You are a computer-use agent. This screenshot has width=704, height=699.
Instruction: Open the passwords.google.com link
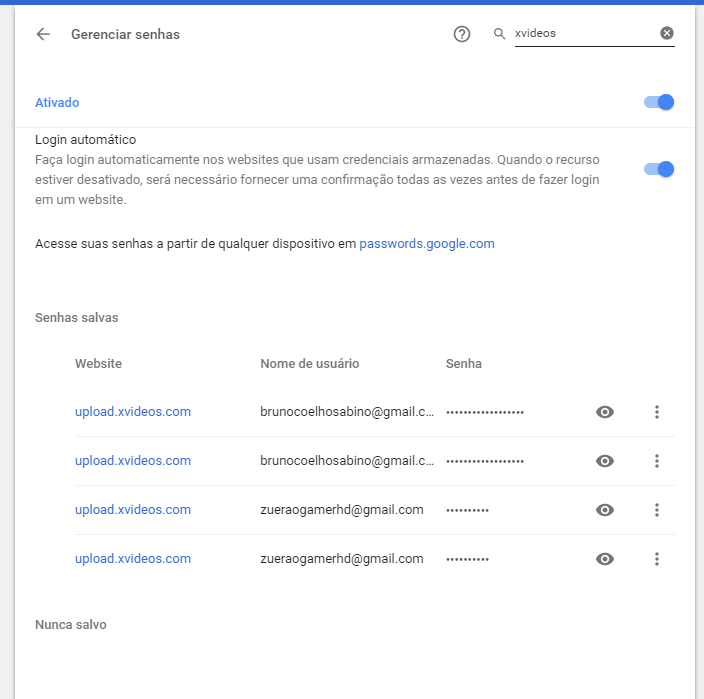tap(427, 244)
